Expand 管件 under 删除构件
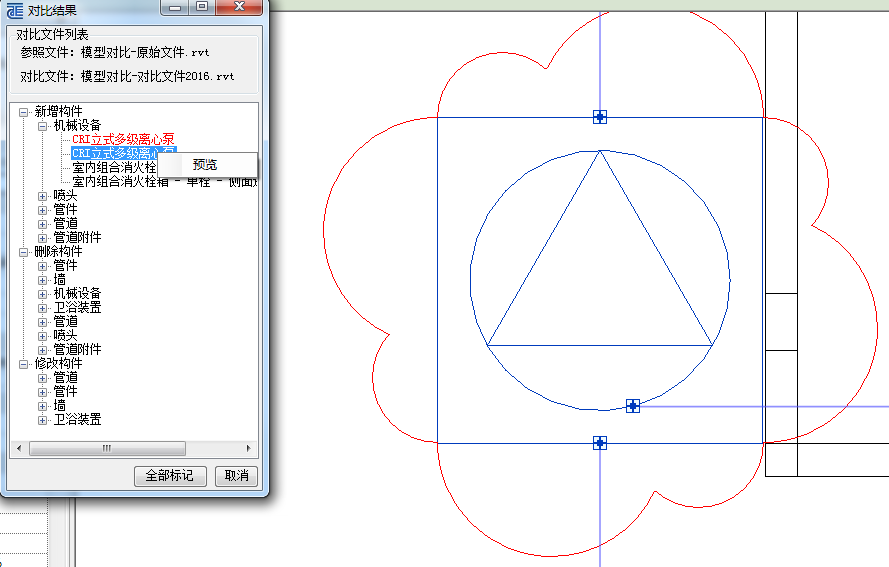 point(43,266)
